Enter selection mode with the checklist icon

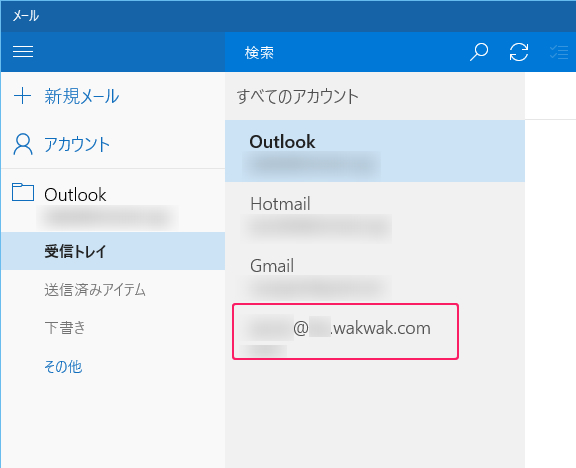point(559,52)
